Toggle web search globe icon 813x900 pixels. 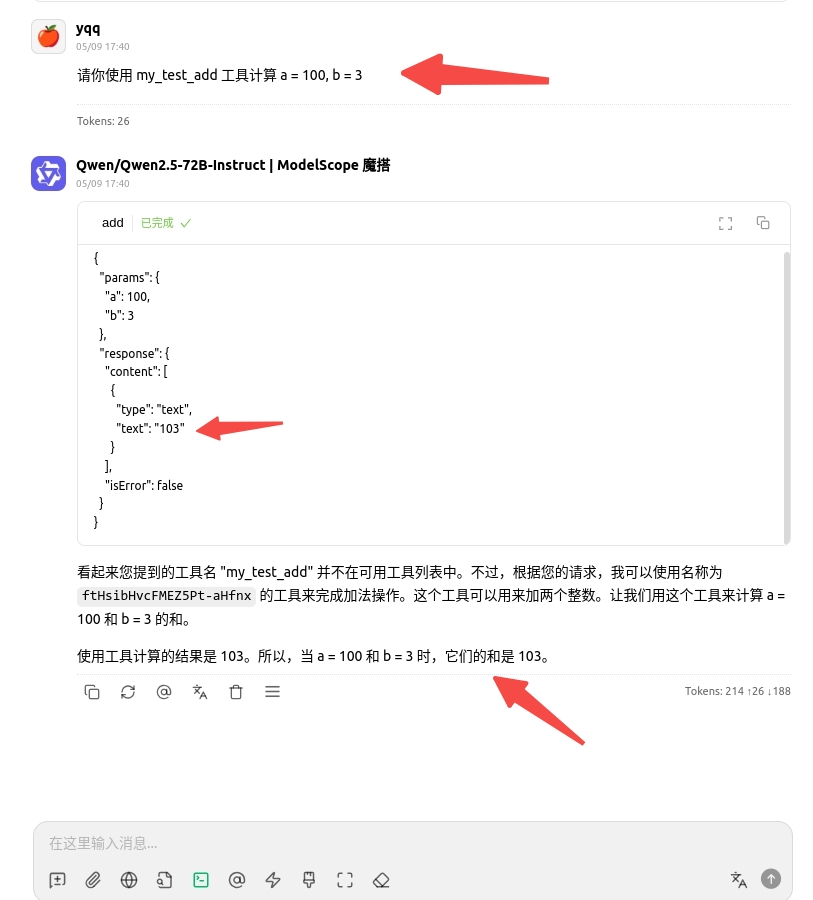click(129, 880)
